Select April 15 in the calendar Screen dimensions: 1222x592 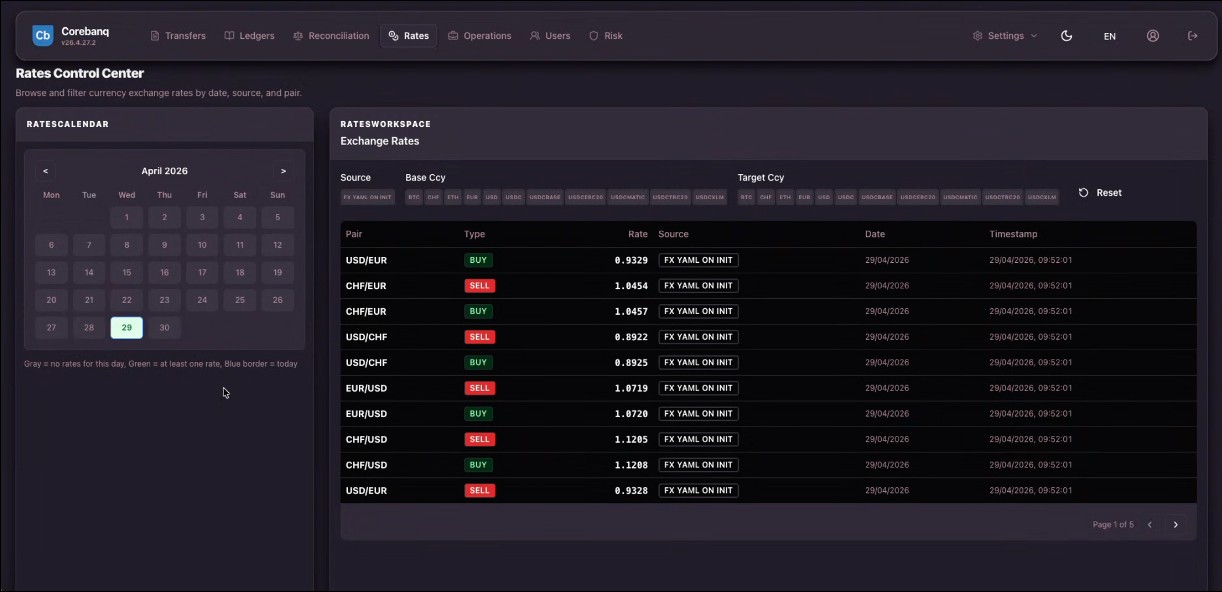click(127, 272)
